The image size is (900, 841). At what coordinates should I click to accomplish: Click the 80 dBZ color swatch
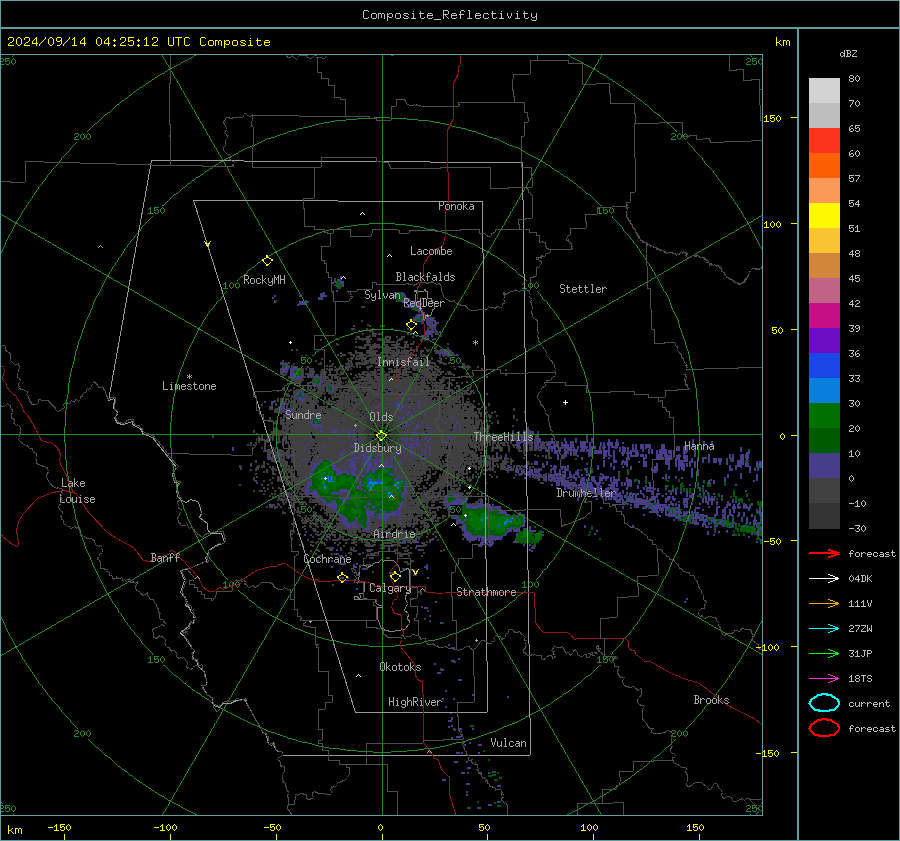point(824,91)
